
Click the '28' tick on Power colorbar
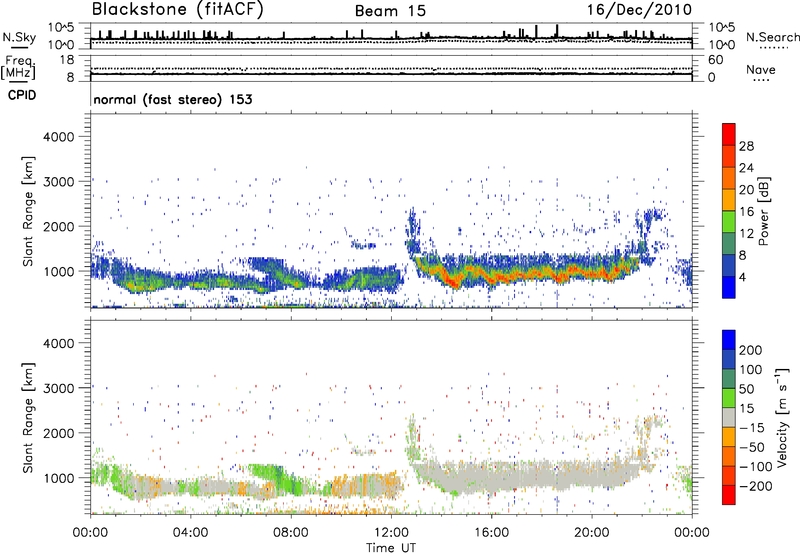746,146
